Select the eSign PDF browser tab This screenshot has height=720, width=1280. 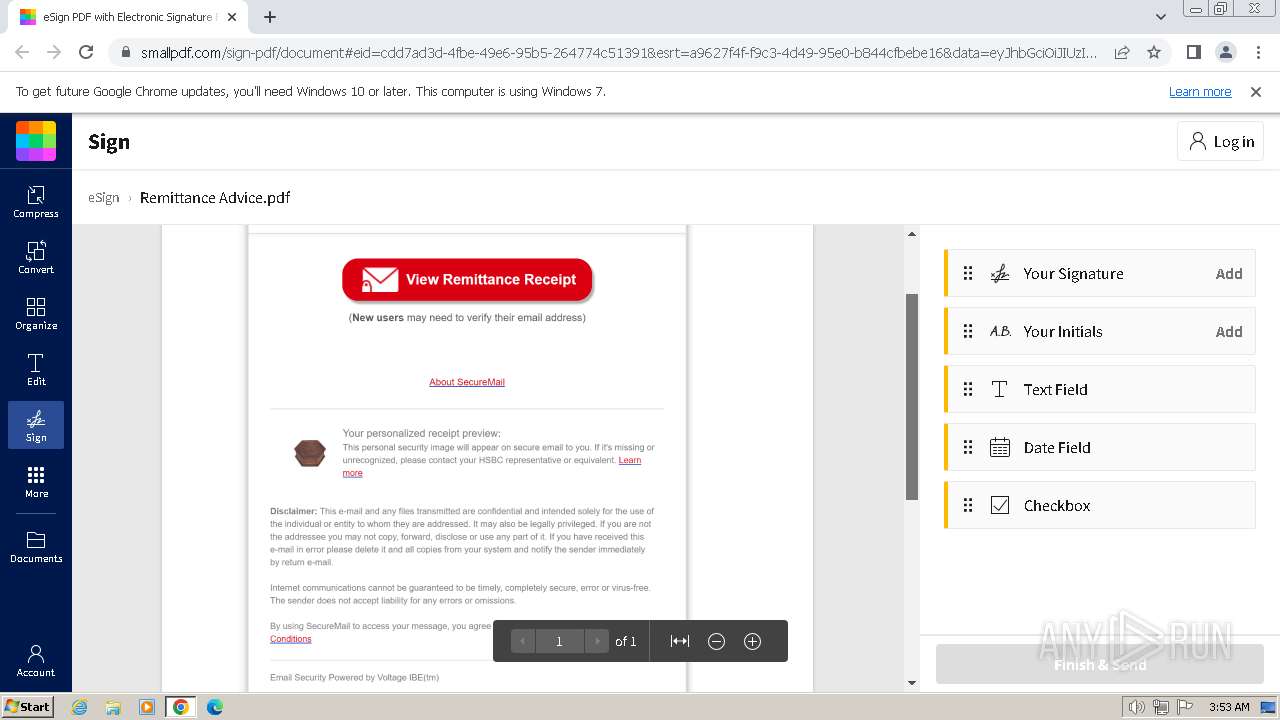(x=130, y=17)
